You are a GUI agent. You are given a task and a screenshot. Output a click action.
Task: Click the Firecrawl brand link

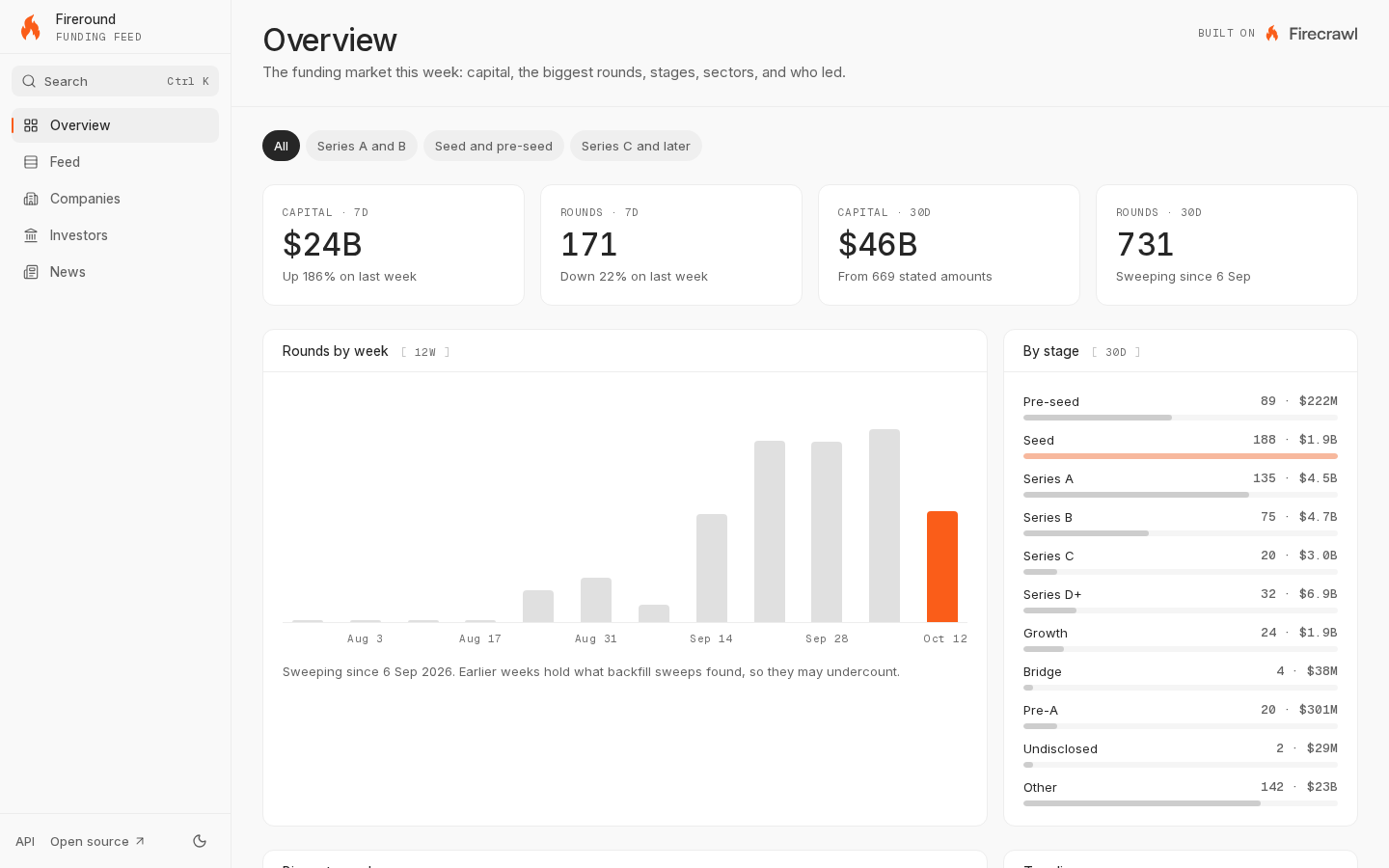(1311, 34)
